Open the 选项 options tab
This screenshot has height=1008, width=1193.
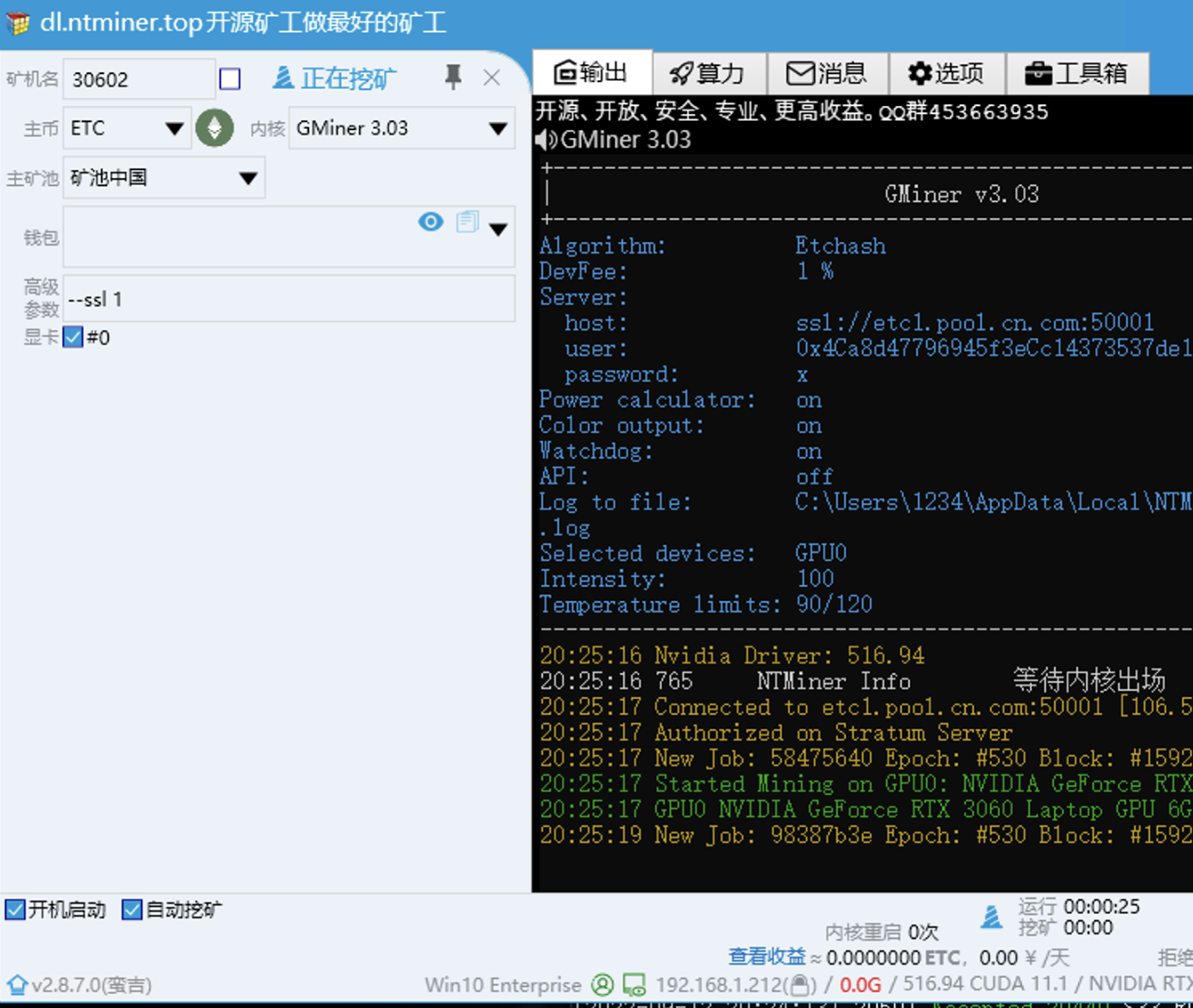coord(945,73)
